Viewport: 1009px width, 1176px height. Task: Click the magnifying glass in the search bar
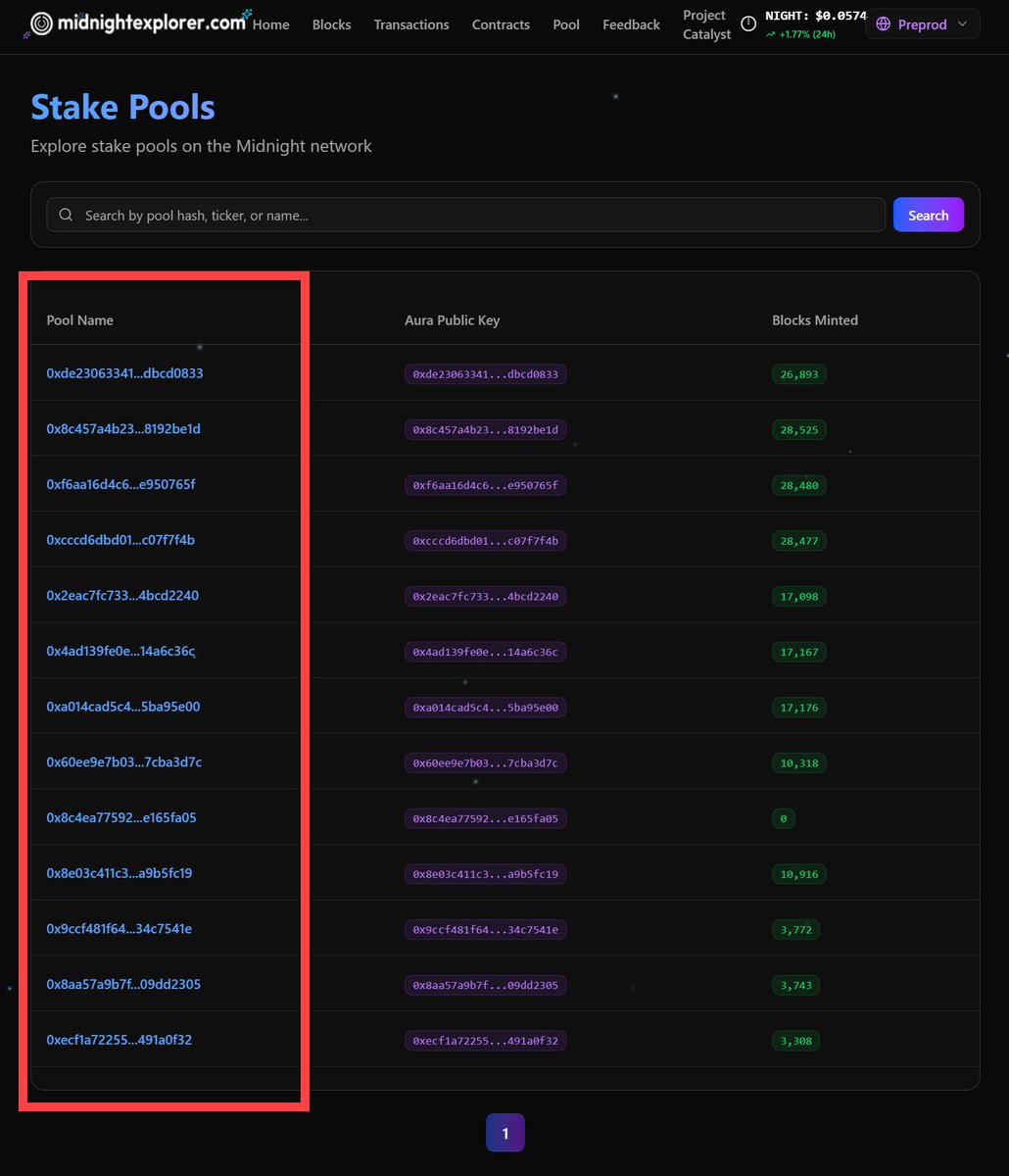[66, 215]
